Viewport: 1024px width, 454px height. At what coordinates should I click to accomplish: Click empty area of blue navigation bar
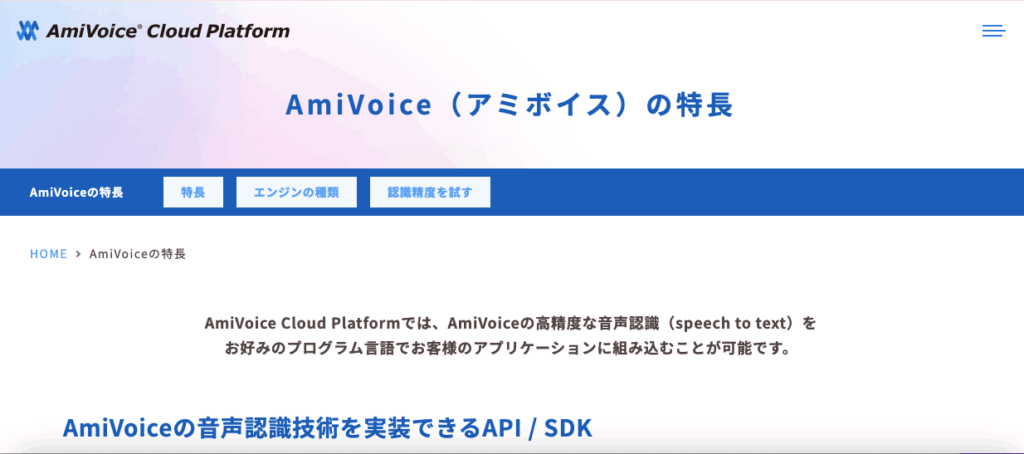750,192
